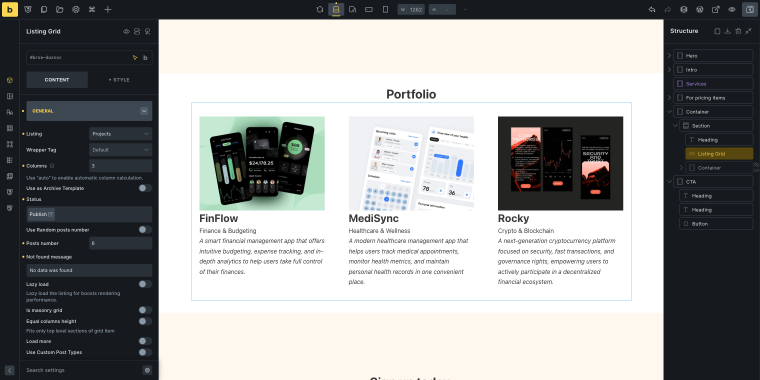Toggle Use Custom Post Types switch
This screenshot has height=380, width=760.
coord(145,352)
